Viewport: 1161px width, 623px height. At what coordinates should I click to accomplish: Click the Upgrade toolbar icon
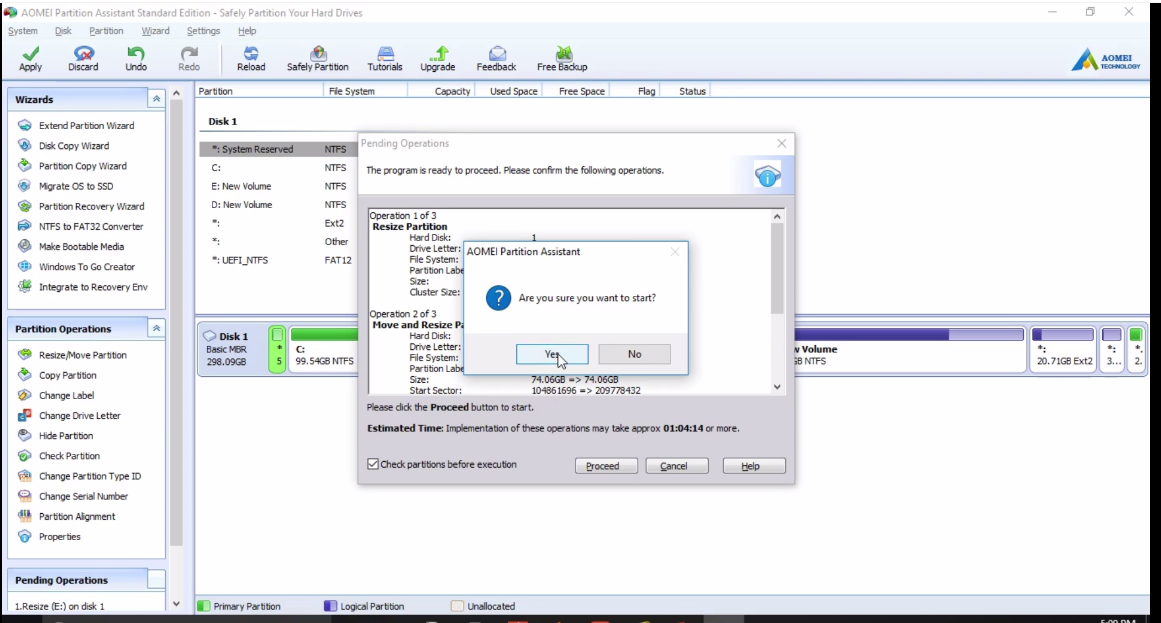point(438,59)
